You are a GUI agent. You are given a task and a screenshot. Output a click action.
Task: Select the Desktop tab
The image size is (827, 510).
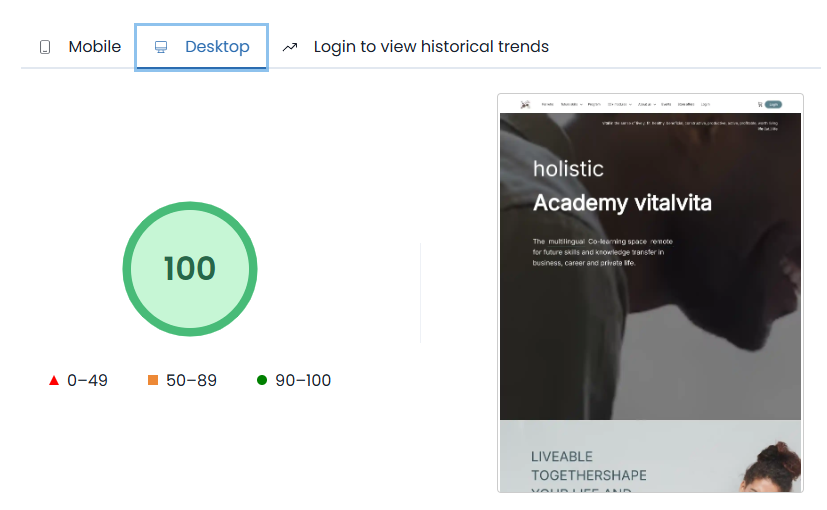coord(201,47)
